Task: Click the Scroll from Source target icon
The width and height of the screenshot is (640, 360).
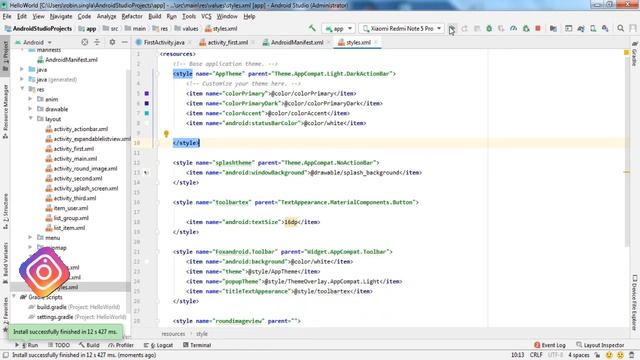Action: coord(84,42)
